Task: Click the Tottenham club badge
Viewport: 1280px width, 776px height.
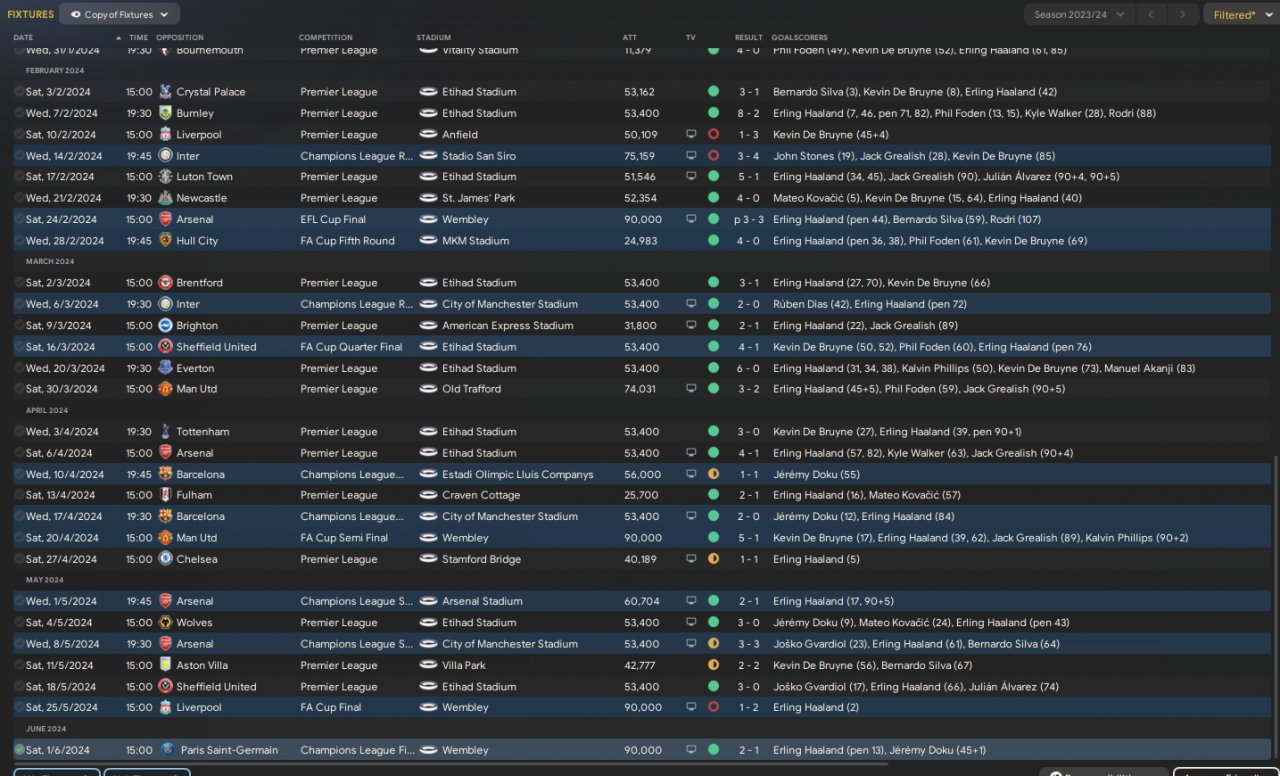Action: [x=165, y=432]
